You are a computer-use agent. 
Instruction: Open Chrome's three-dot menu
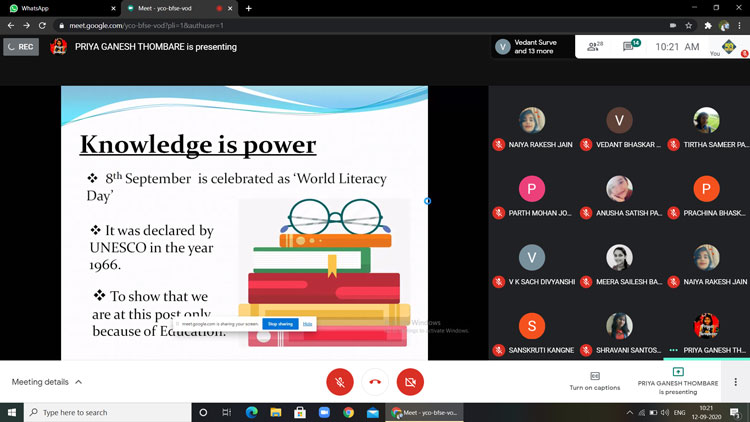click(740, 25)
